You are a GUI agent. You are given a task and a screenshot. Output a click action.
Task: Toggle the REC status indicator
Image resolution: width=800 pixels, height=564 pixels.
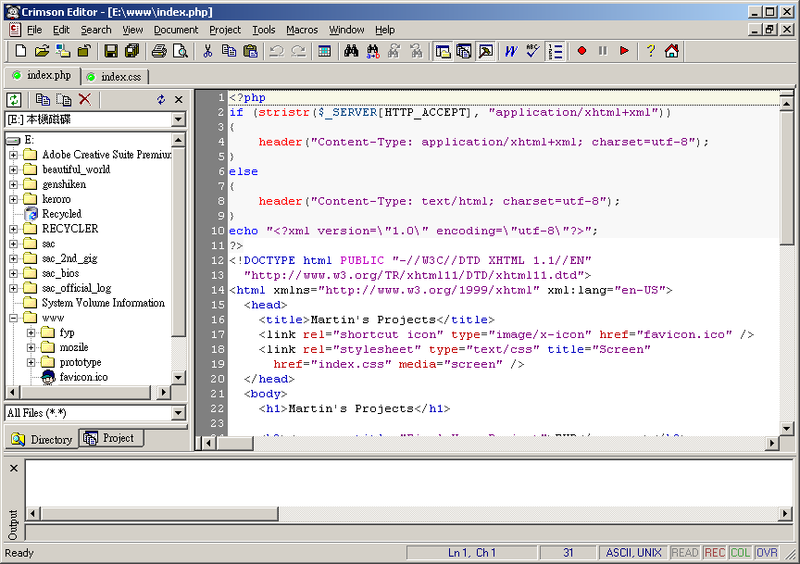[x=714, y=553]
